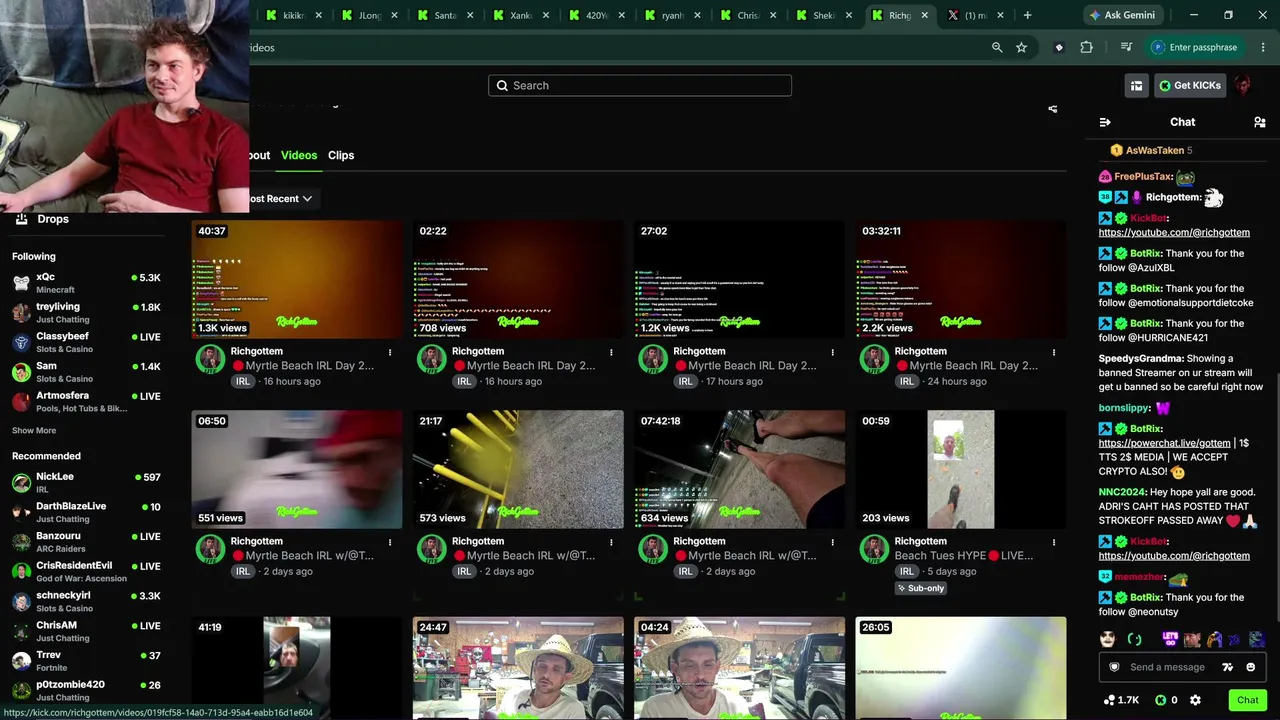Open the Kick dashboard panel icon

[1136, 86]
